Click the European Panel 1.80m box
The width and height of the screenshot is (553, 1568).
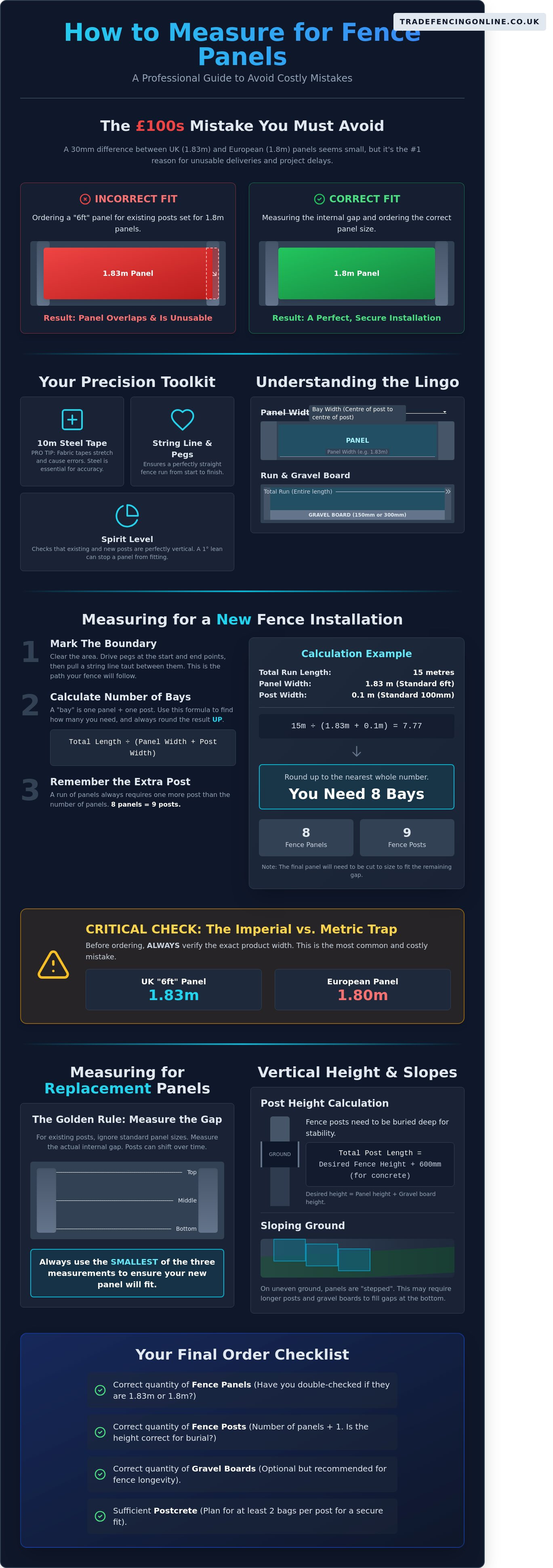362,990
